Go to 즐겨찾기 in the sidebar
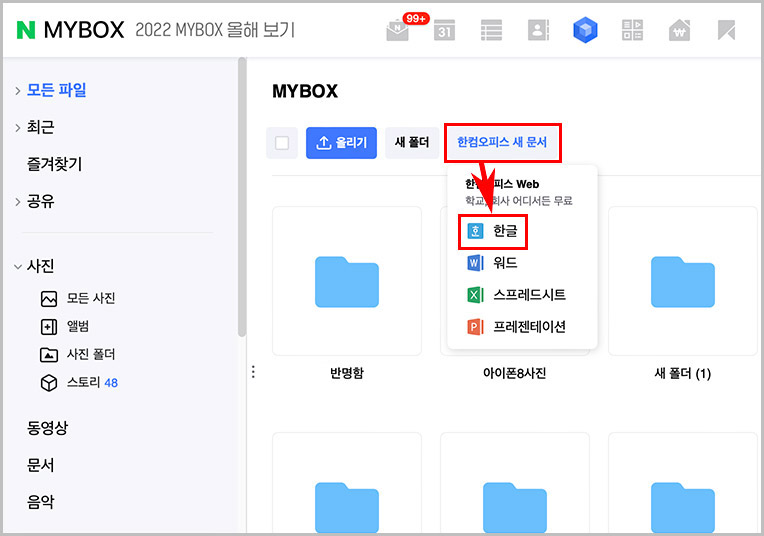 [x=54, y=164]
